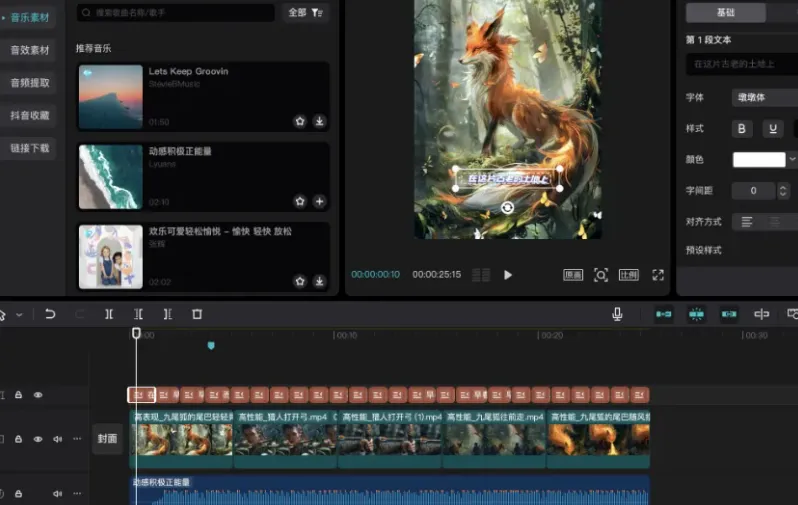
Task: Select left text alignment
Action: coord(747,222)
